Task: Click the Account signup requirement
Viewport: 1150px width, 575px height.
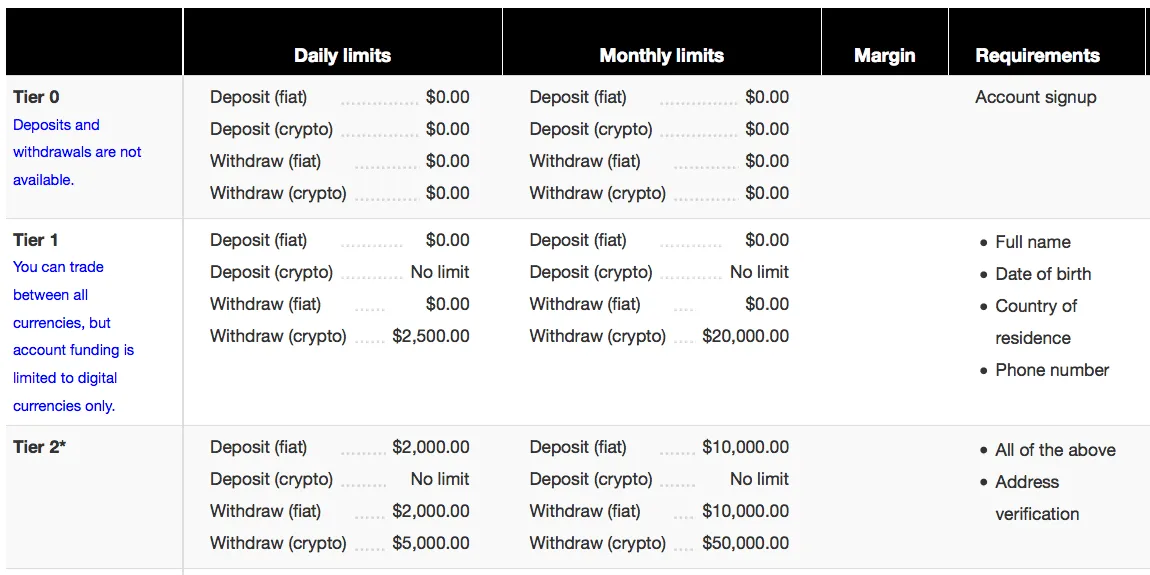Action: coord(1036,98)
